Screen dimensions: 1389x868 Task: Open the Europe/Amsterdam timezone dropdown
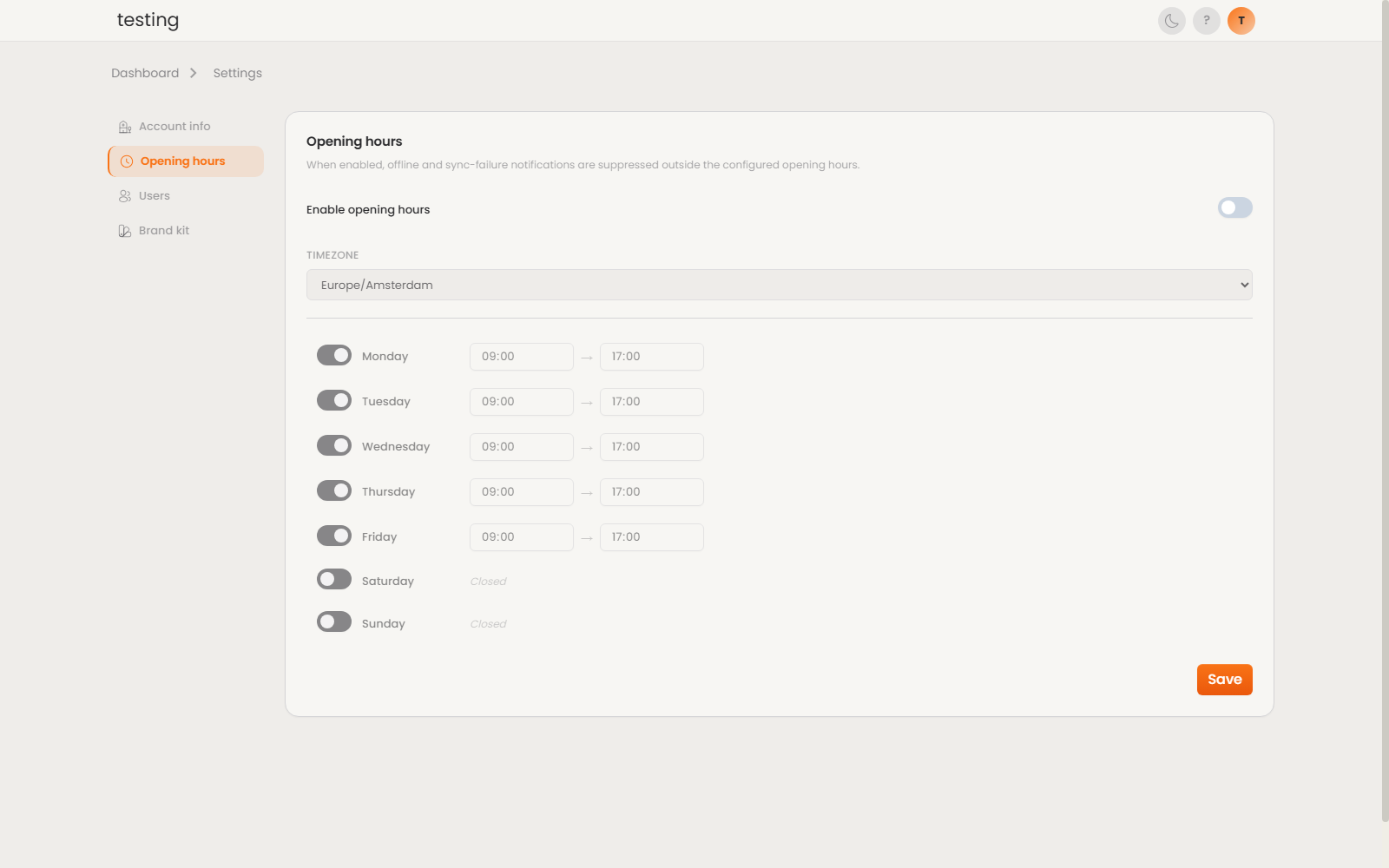pos(780,285)
